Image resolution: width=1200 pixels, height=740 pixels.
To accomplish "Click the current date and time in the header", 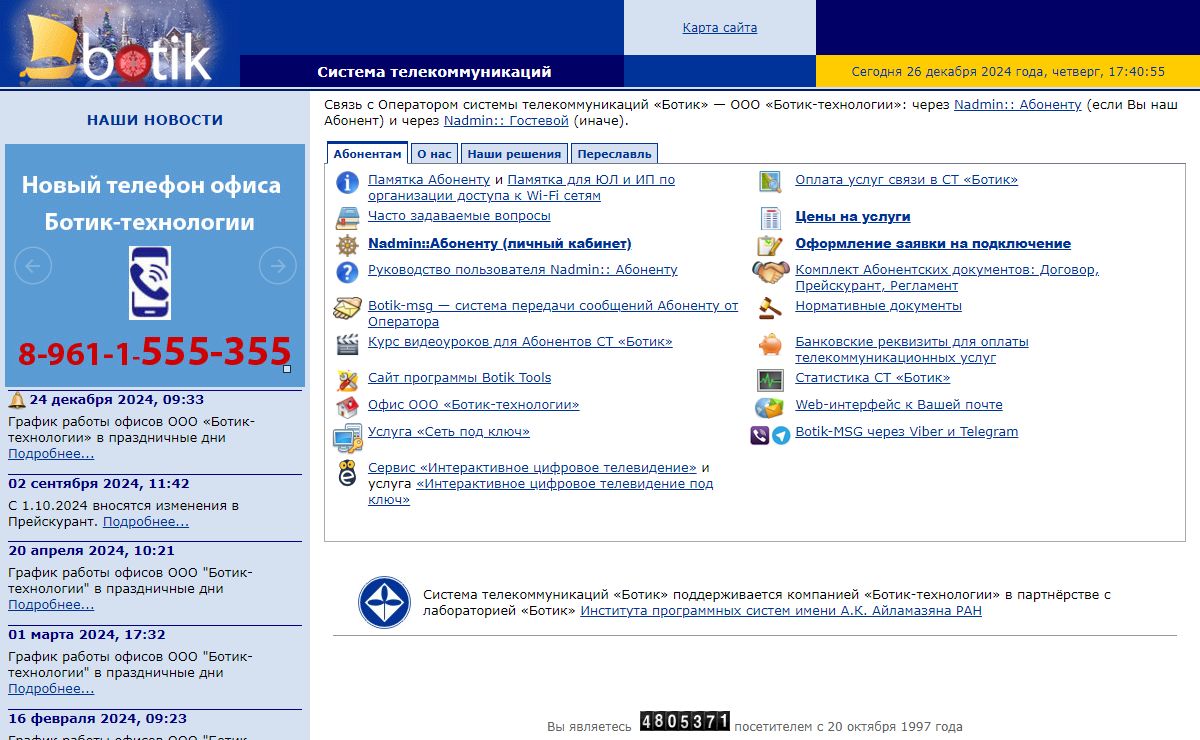I will coord(1008,72).
